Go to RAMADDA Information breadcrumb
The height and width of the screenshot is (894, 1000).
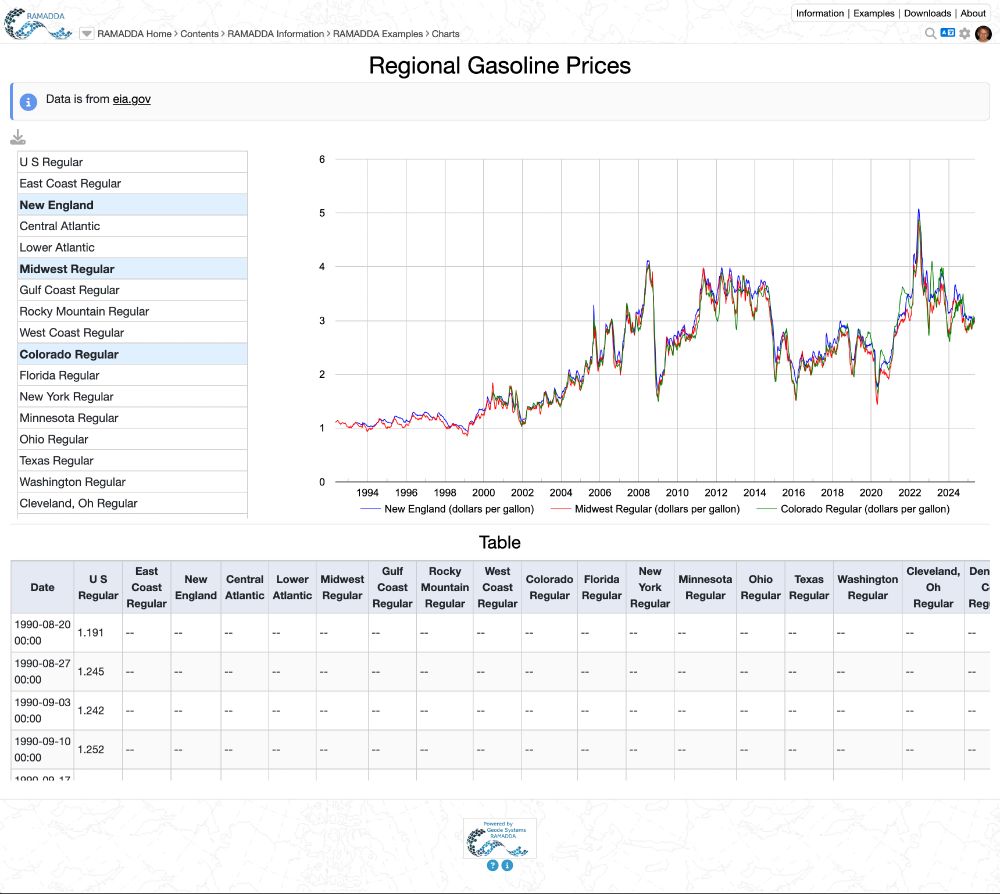(276, 34)
